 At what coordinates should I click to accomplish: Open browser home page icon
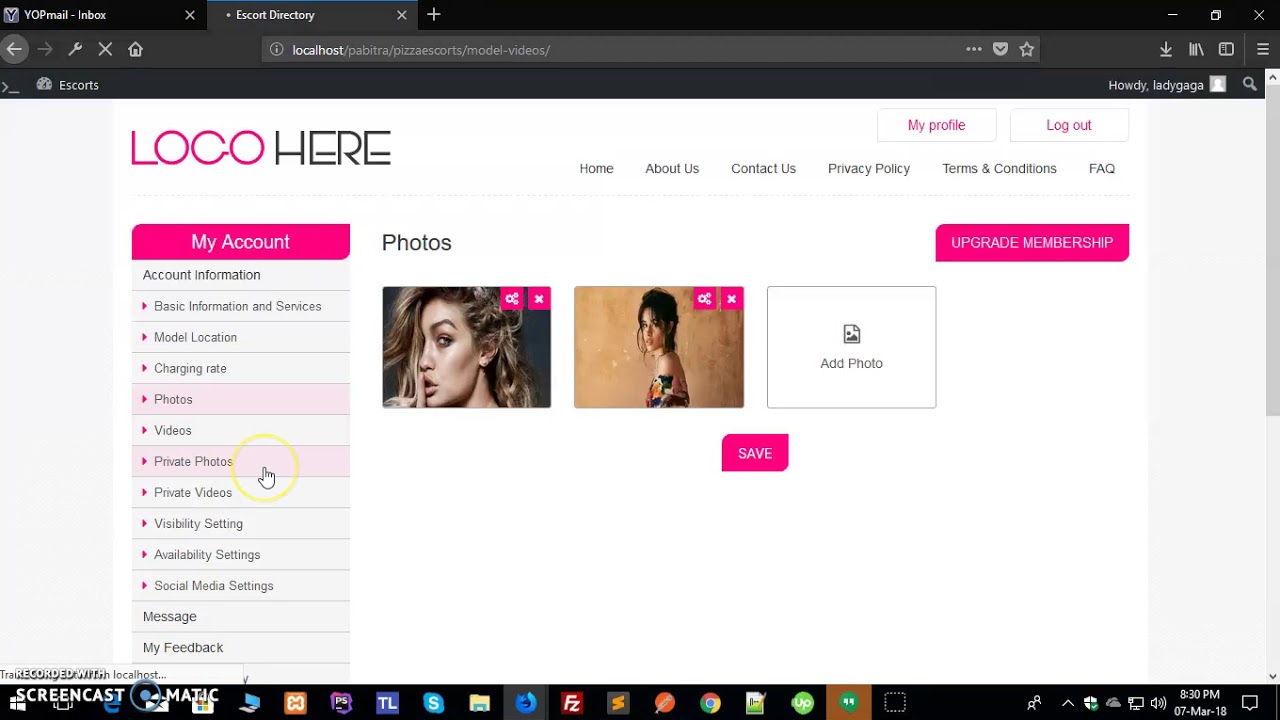pyautogui.click(x=135, y=49)
